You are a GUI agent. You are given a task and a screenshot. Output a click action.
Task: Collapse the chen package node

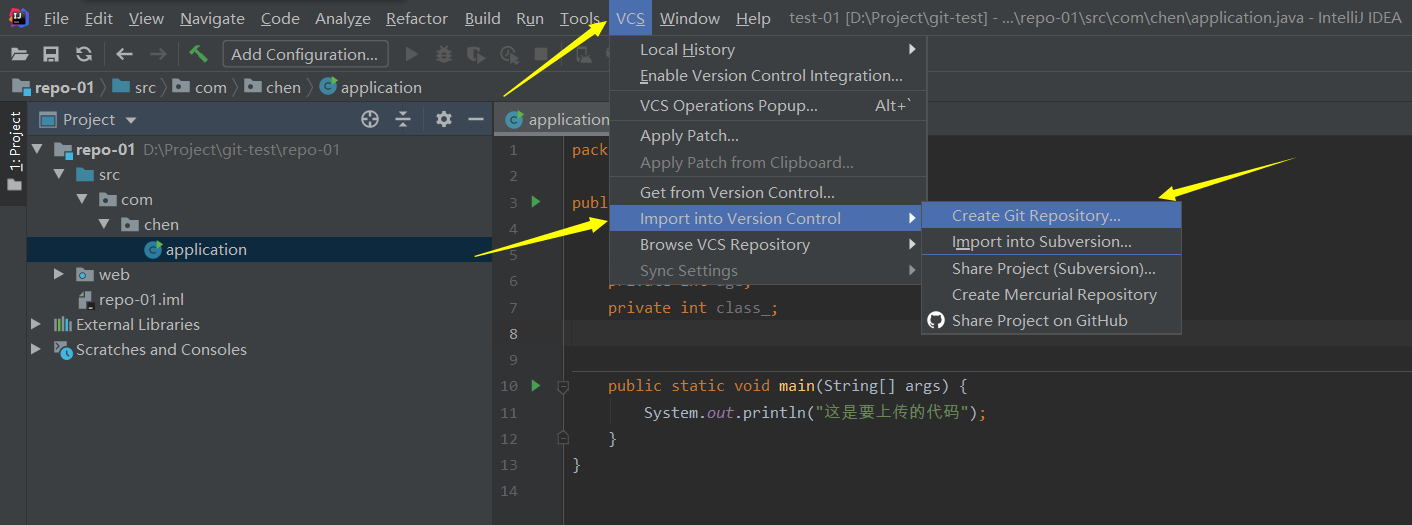(105, 225)
